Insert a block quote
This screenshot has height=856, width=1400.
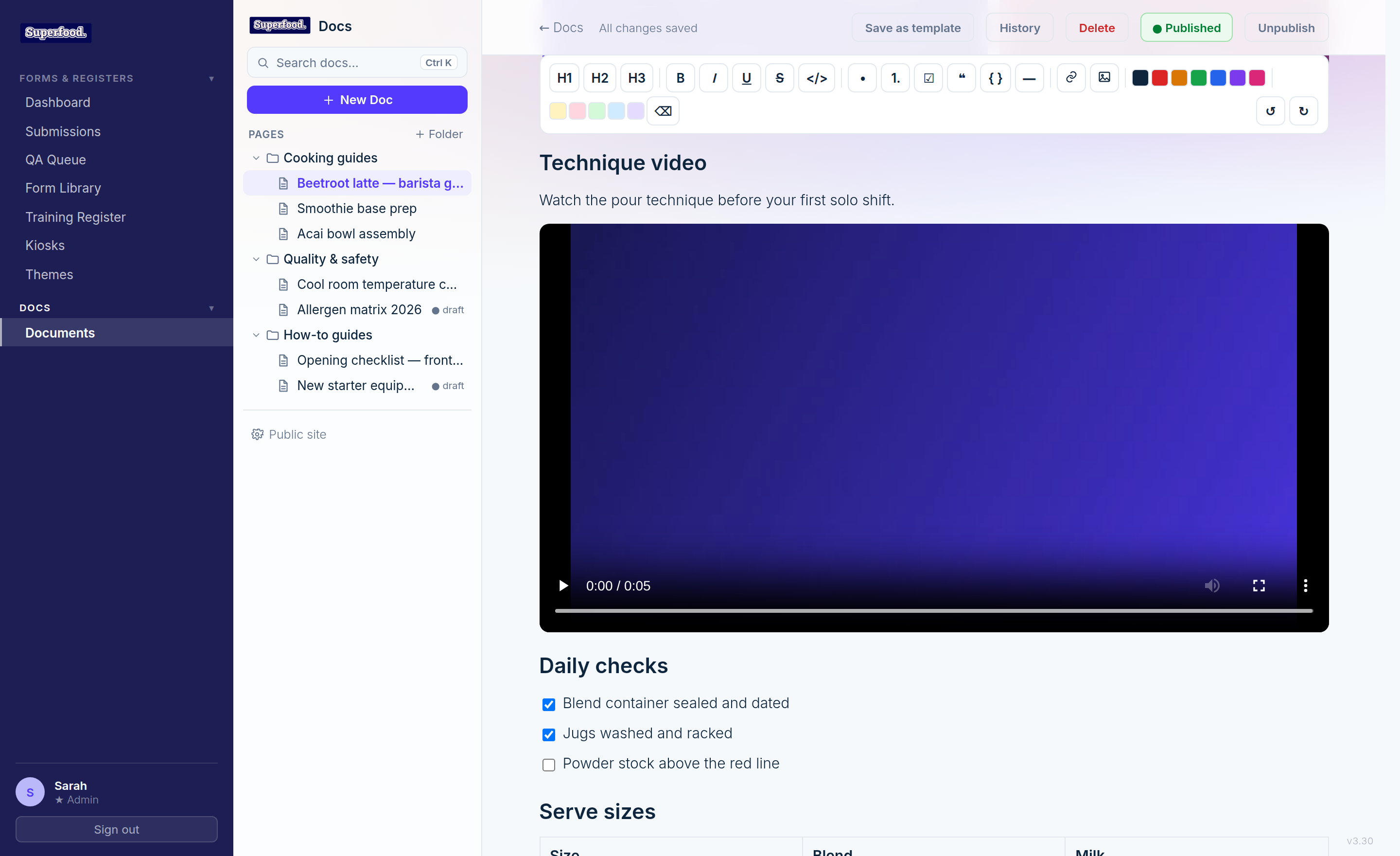click(x=962, y=78)
